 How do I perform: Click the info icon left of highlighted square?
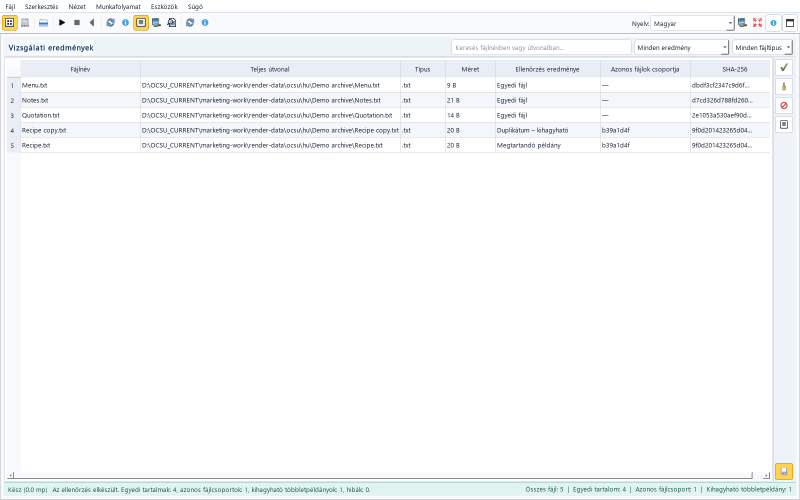click(126, 22)
